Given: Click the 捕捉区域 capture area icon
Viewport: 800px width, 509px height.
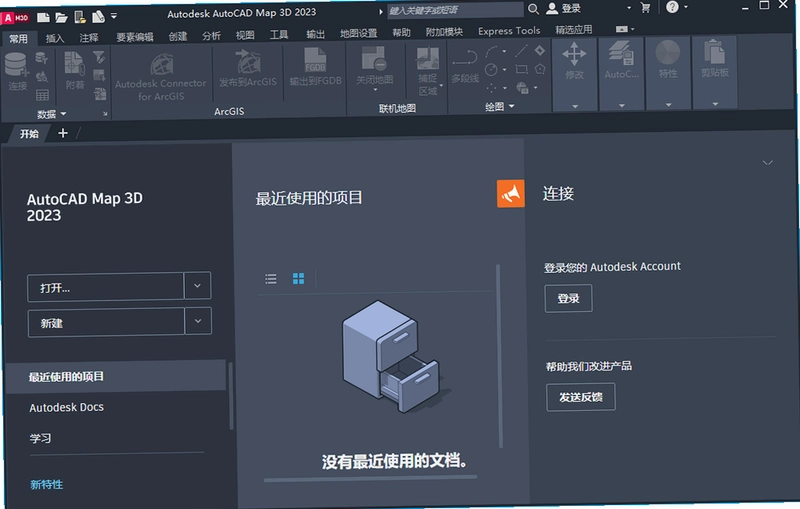Looking at the screenshot, I should (x=428, y=59).
